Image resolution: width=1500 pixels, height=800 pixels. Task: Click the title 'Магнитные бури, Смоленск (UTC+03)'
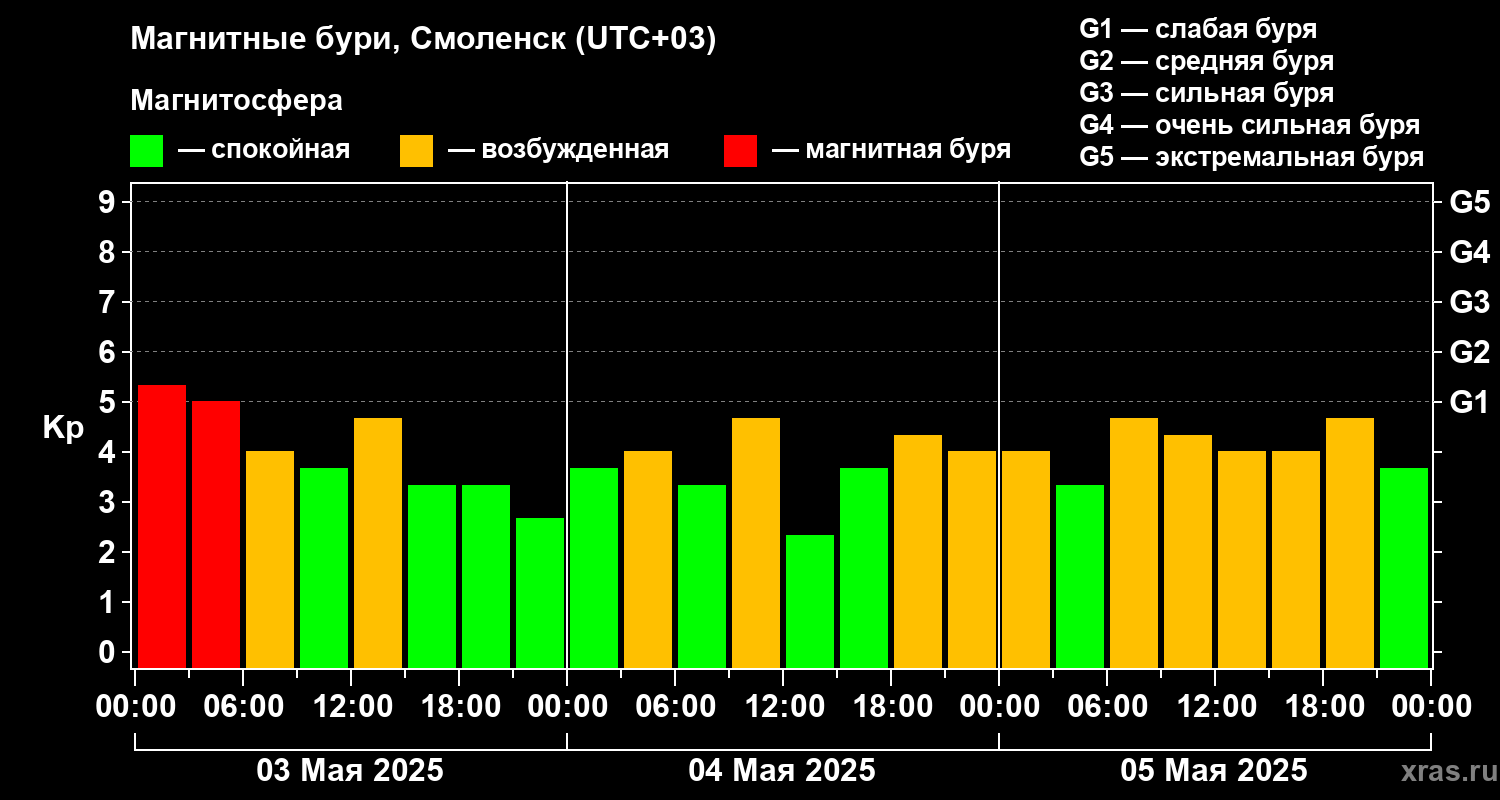point(424,40)
